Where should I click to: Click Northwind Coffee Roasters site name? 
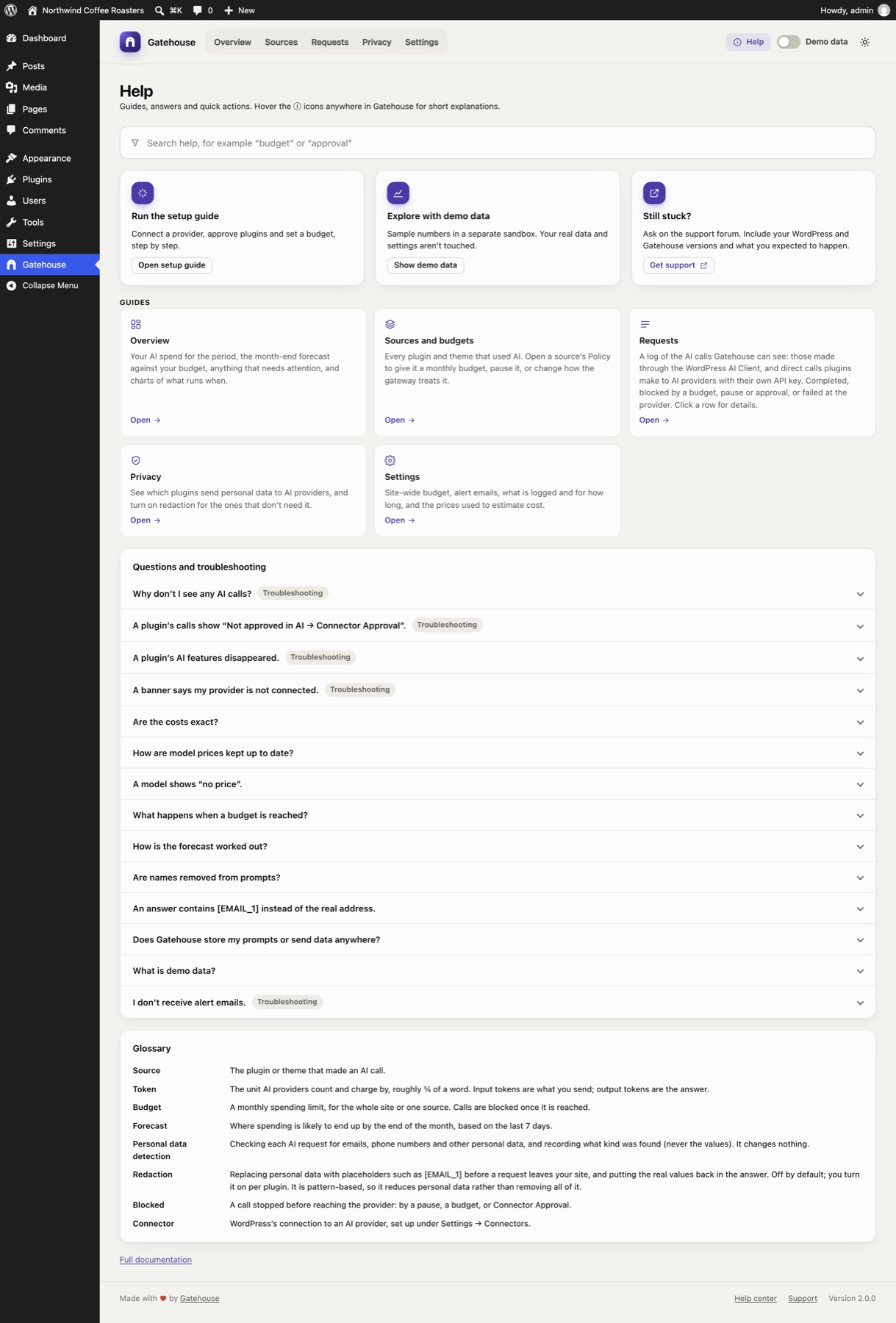pyautogui.click(x=93, y=10)
